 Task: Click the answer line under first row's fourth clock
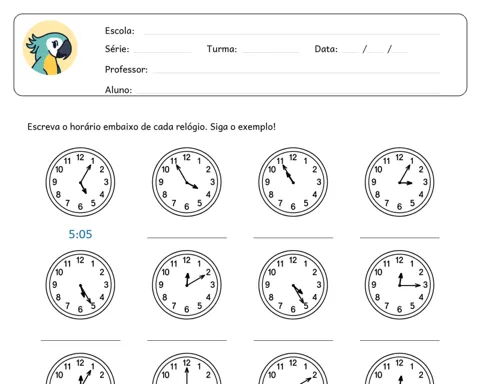[399, 238]
